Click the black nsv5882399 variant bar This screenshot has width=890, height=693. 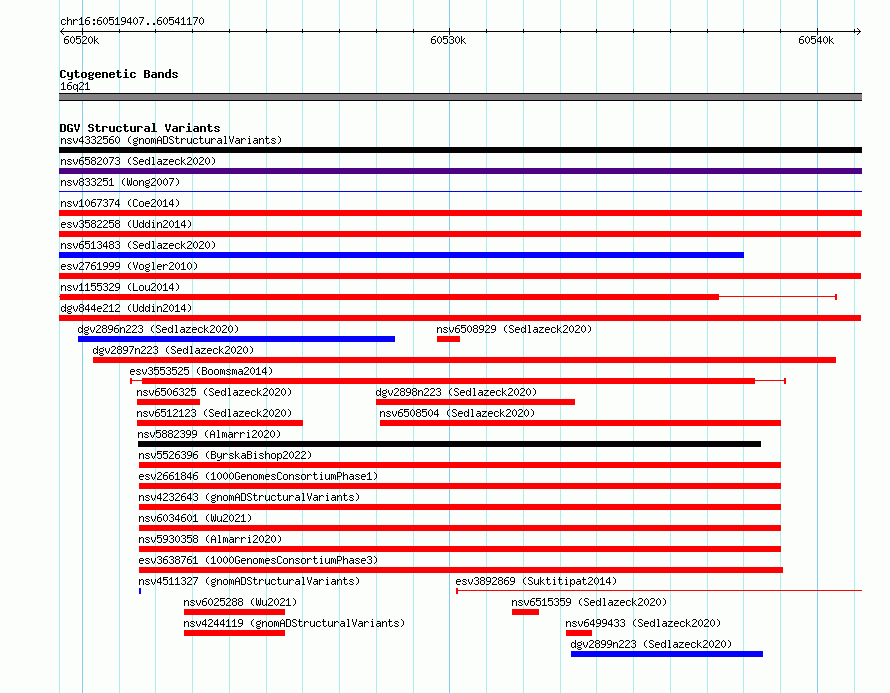(450, 444)
